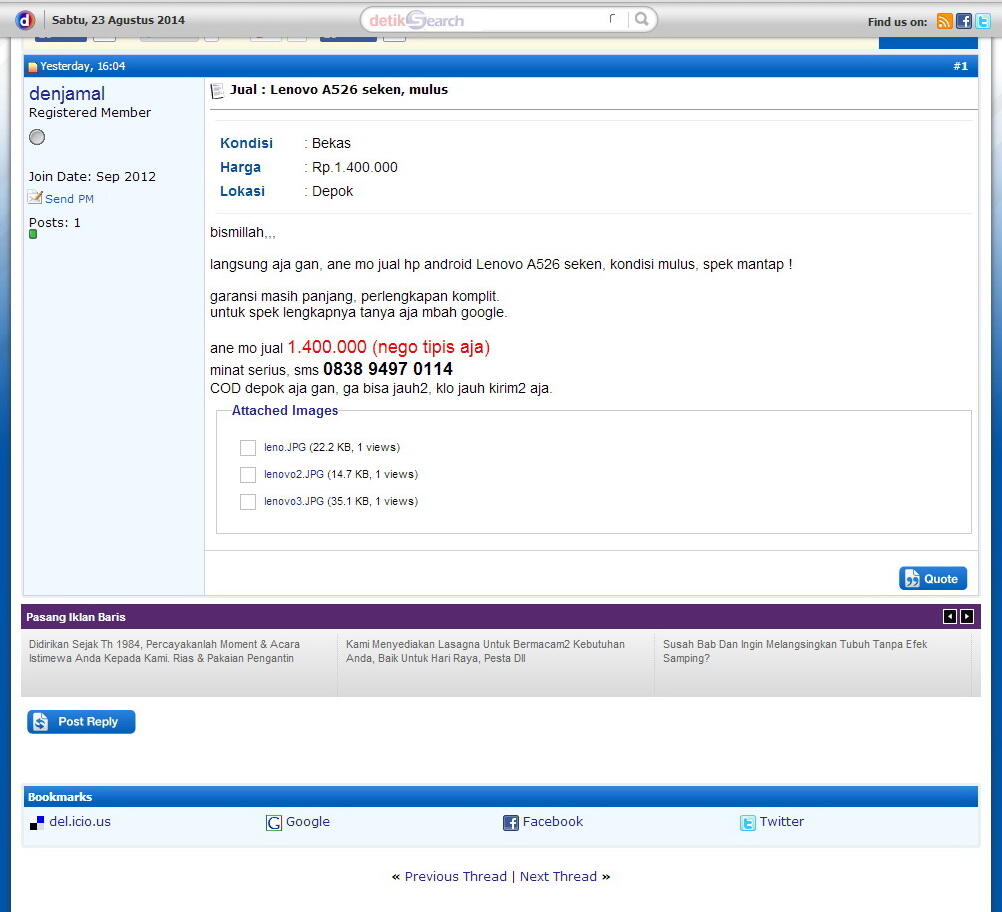Screen dimensions: 1002x912
Task: Open the leno.JPG attachment link
Action: click(x=285, y=447)
